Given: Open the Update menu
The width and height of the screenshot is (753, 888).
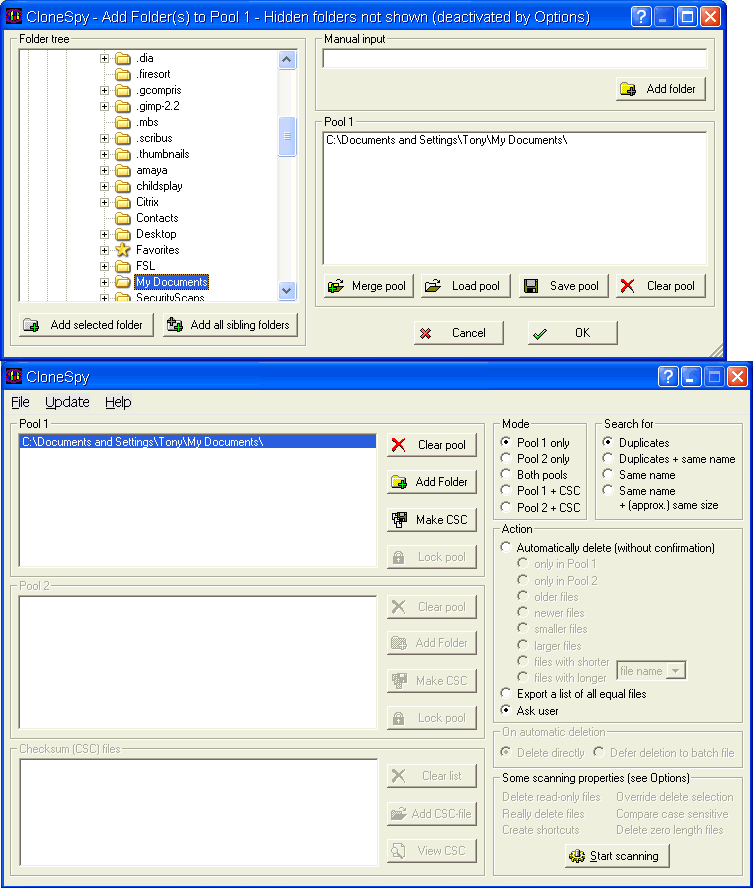Looking at the screenshot, I should click(x=67, y=402).
